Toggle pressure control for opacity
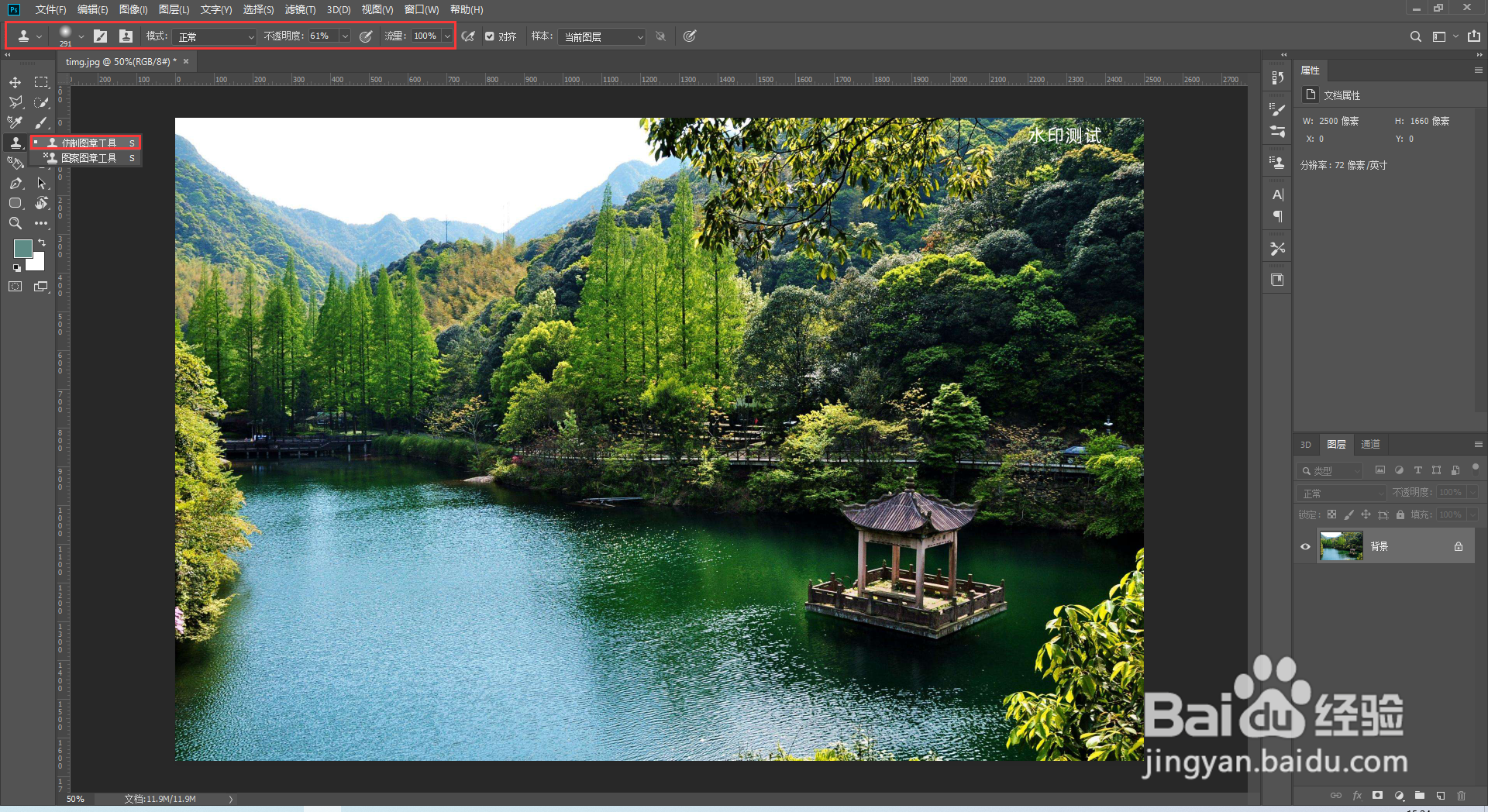 (366, 36)
